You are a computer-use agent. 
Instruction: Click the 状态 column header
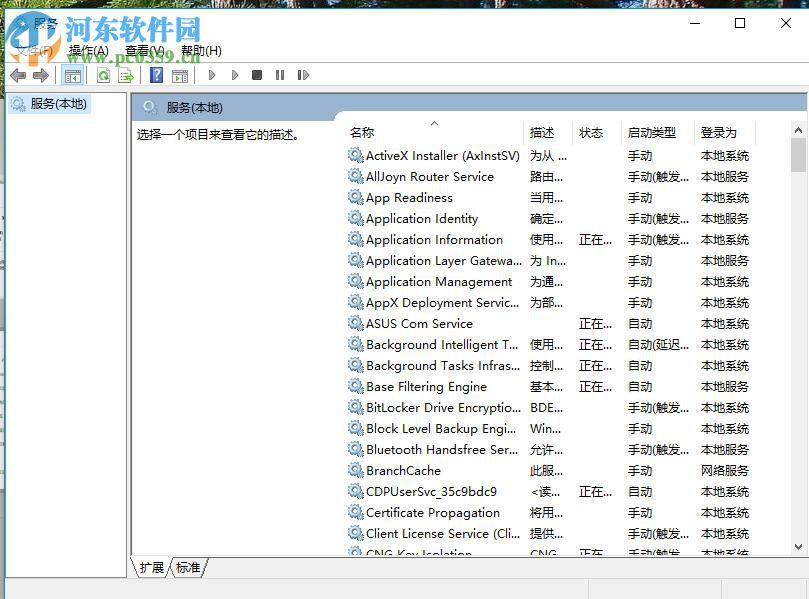click(592, 132)
